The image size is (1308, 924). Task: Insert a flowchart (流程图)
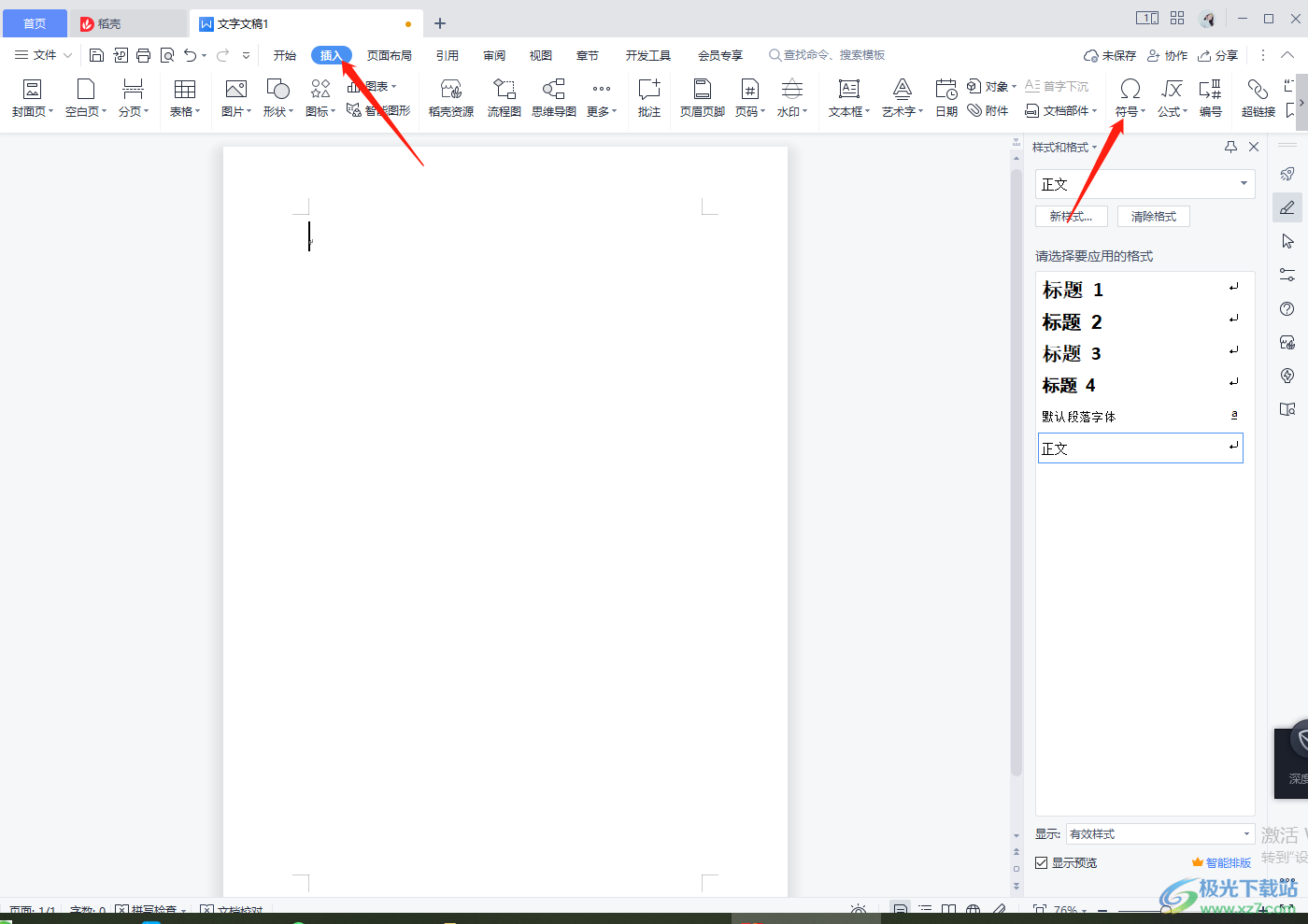click(504, 98)
